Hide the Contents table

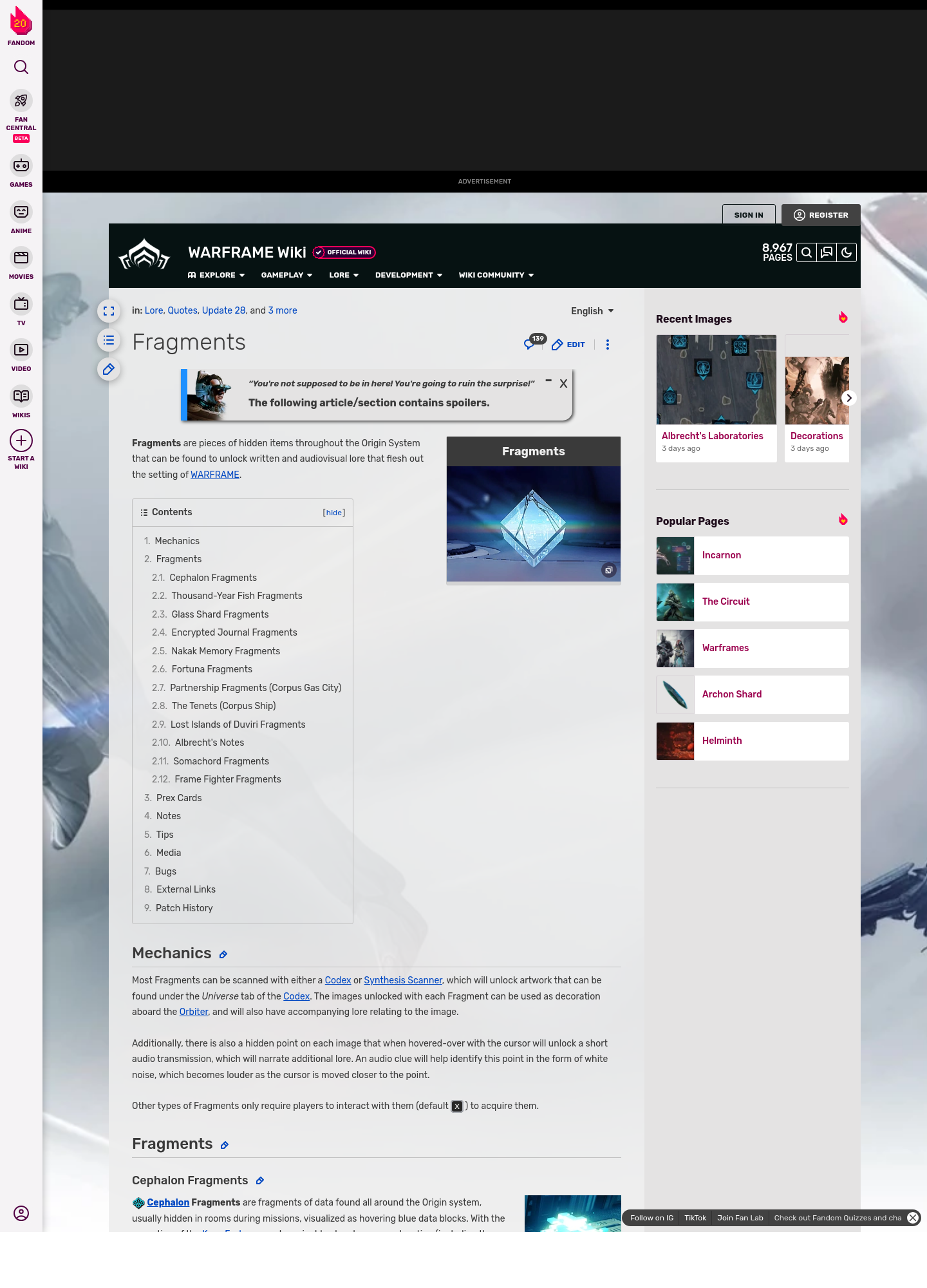click(x=334, y=513)
